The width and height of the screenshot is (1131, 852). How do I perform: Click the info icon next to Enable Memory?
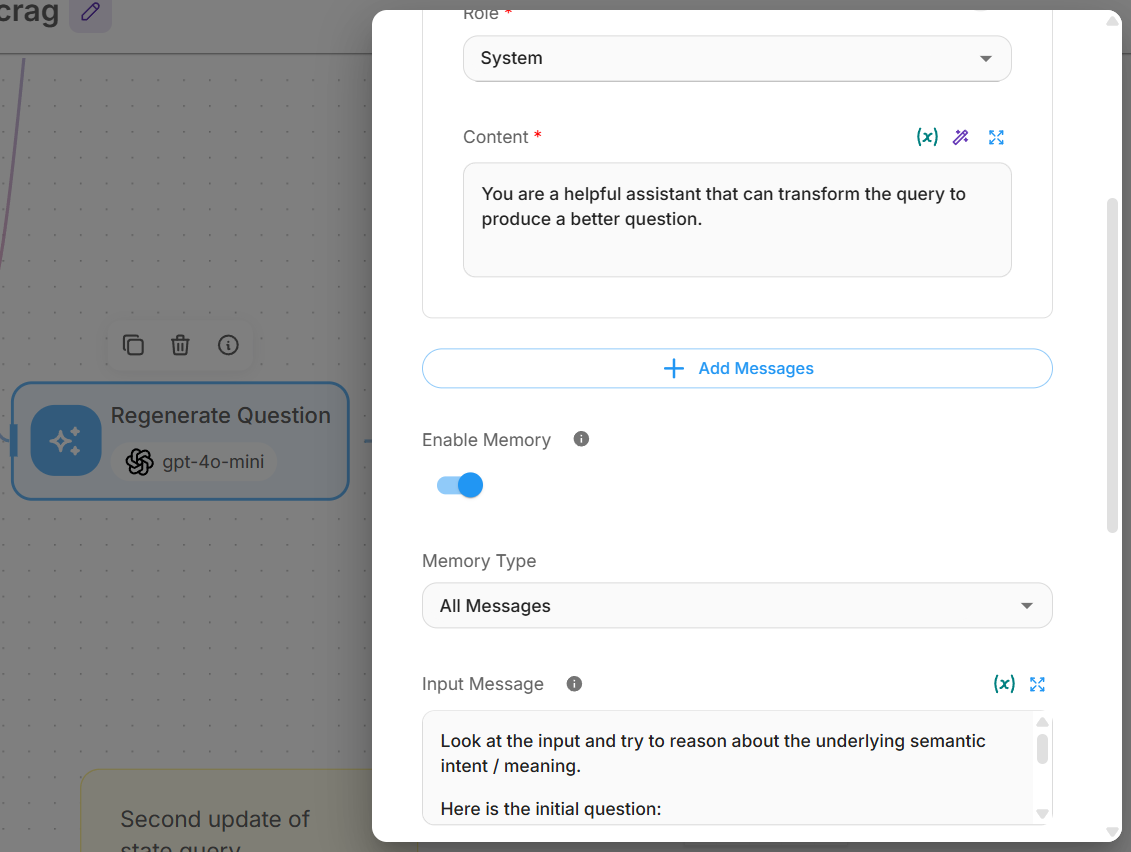click(581, 439)
